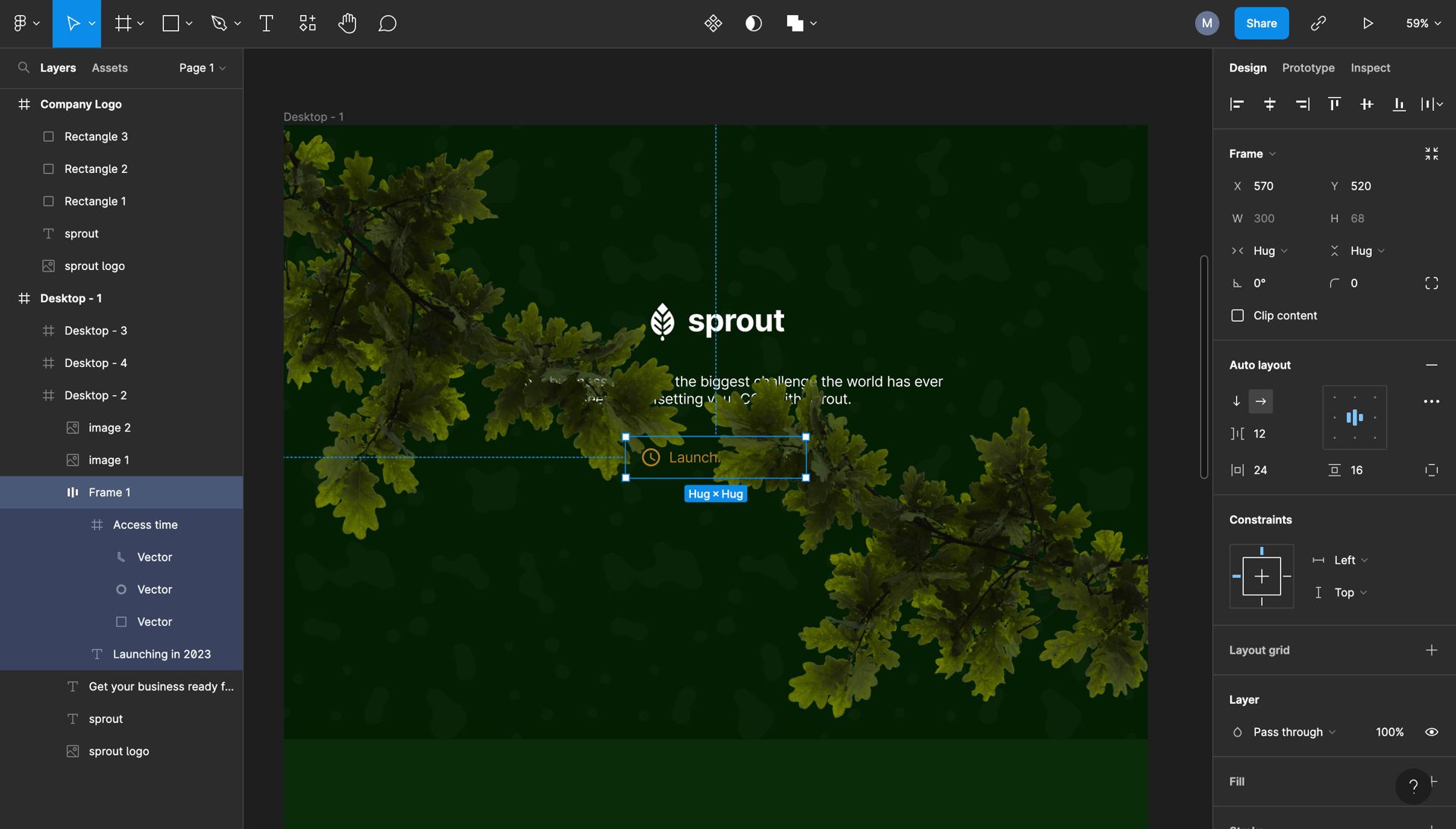This screenshot has width=1456, height=829.
Task: Open the Pass through blend mode dropdown
Action: tap(1294, 732)
